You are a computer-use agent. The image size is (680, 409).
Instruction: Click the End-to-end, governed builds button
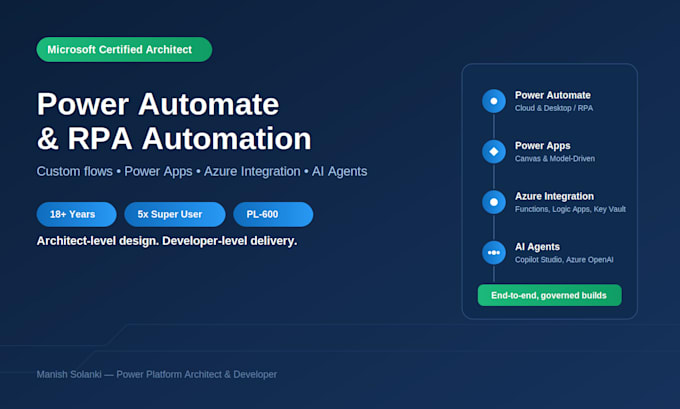(549, 295)
